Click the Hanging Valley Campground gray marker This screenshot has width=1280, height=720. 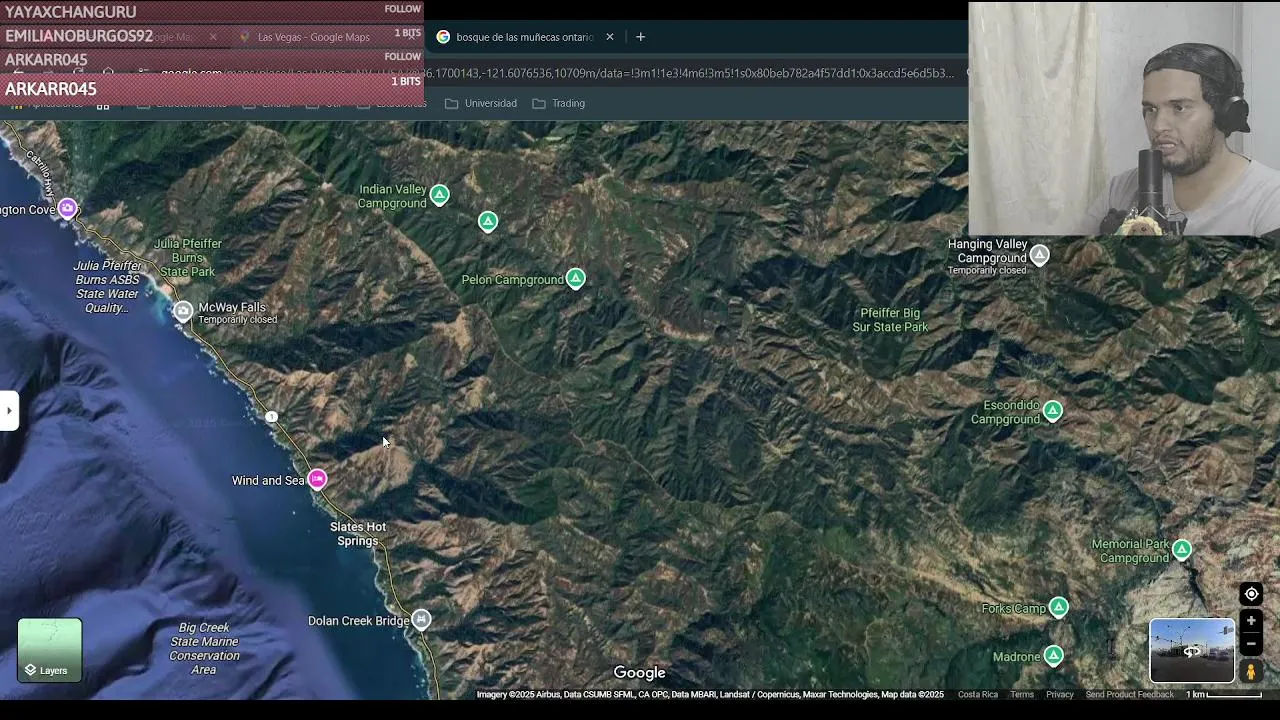click(x=1040, y=255)
